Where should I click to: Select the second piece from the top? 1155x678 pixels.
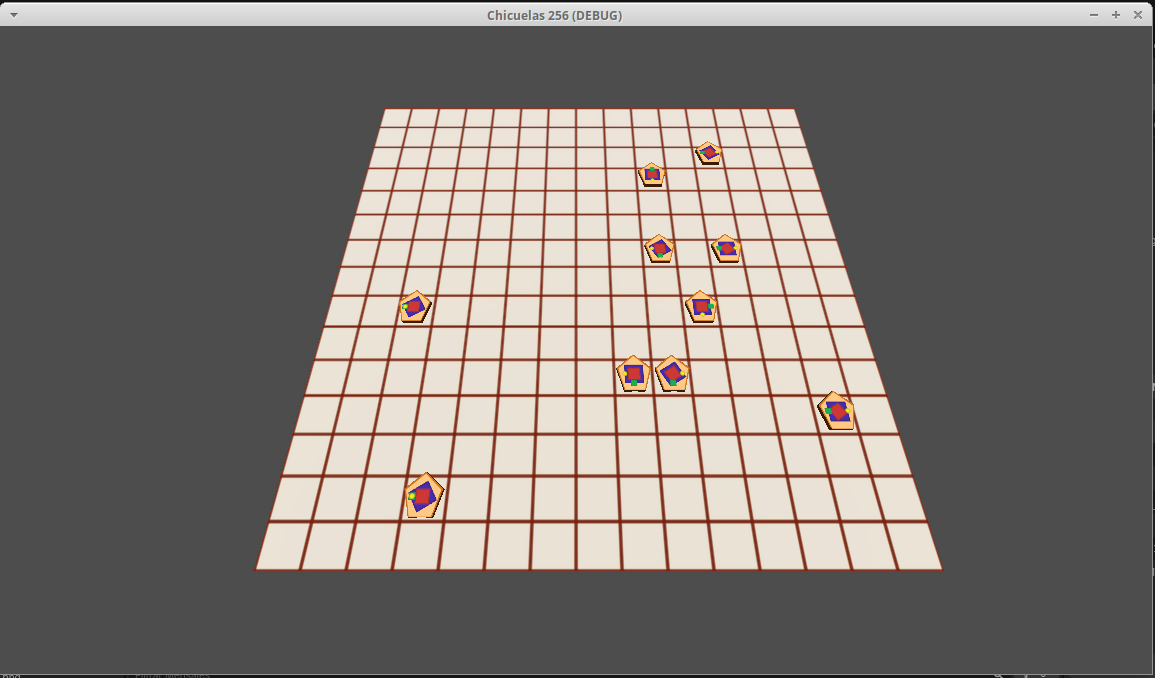pyautogui.click(x=652, y=175)
